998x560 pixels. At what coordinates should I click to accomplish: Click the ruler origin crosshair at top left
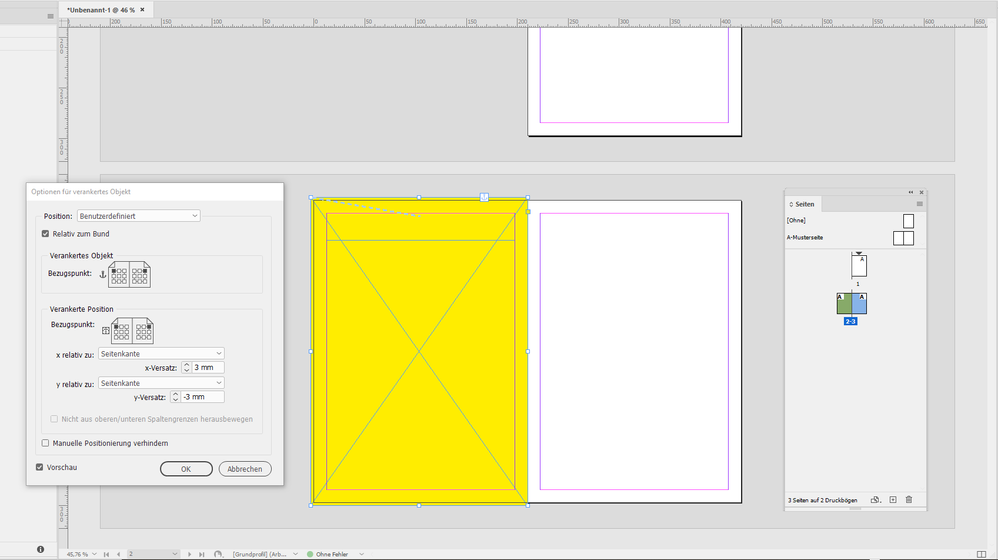(x=63, y=22)
